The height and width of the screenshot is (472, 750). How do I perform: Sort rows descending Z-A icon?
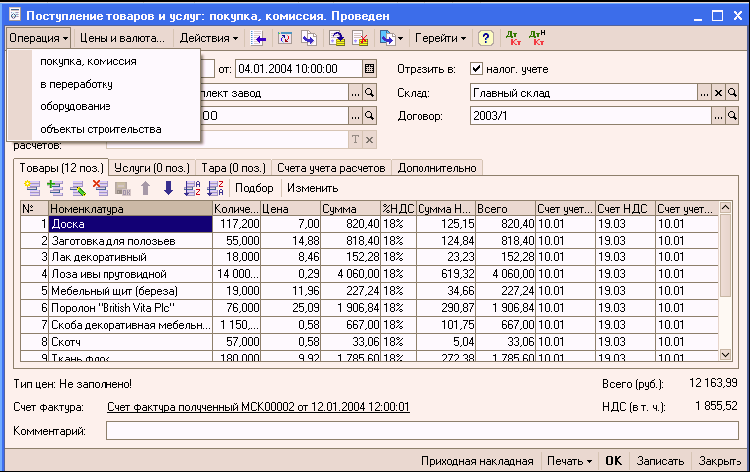[214, 187]
